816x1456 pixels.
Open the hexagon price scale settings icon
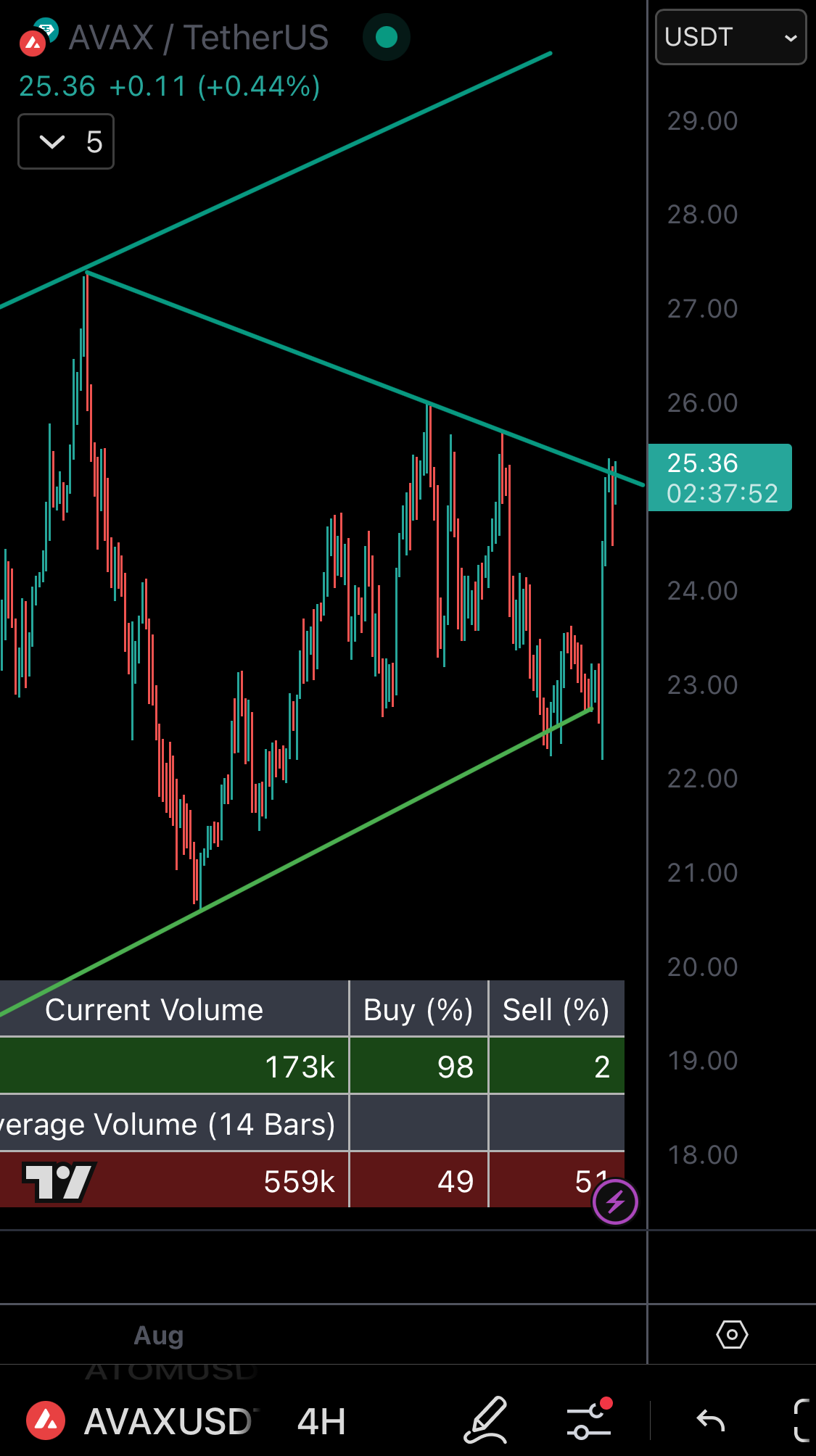731,1334
